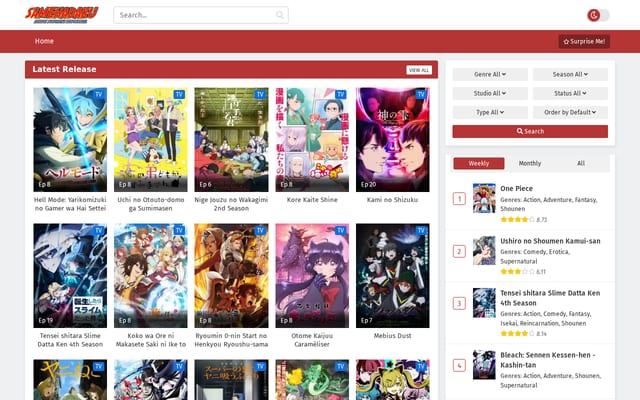
Task: Expand the Studio All dropdown
Action: pos(490,93)
